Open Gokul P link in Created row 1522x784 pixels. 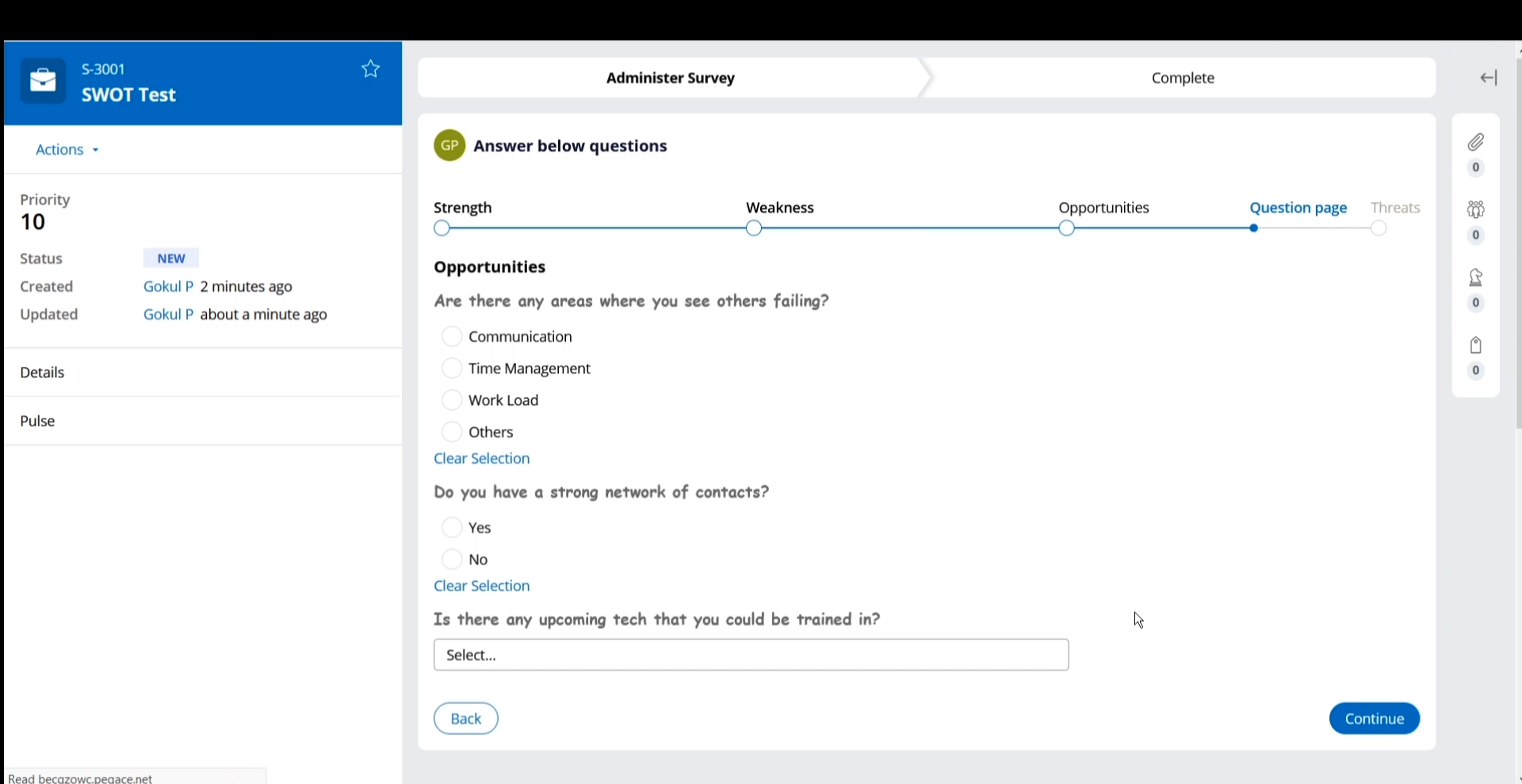click(168, 287)
